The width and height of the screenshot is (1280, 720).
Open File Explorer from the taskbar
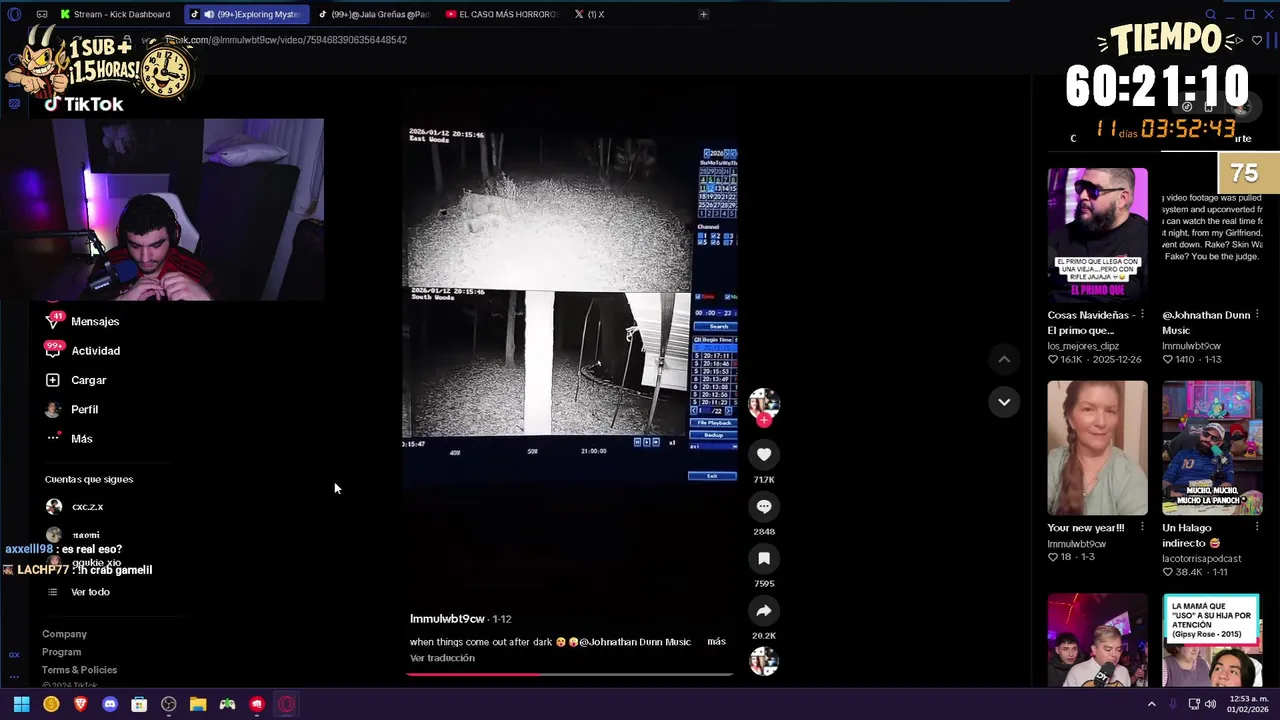pyautogui.click(x=198, y=704)
